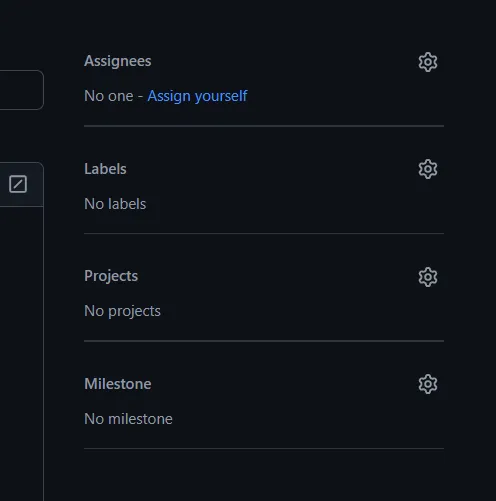The image size is (496, 501).
Task: Expand the Milestone section heading
Action: click(118, 384)
